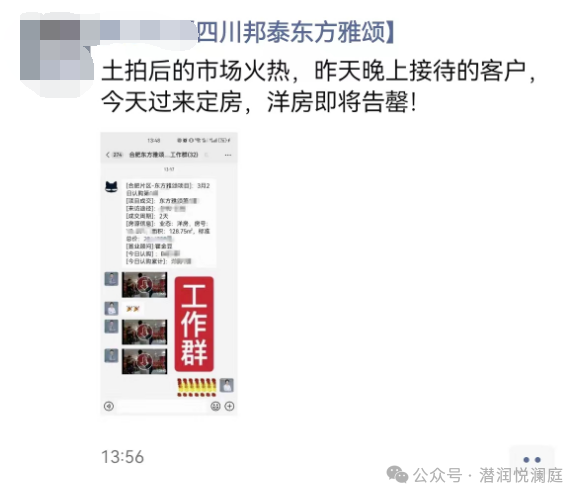Tap the celebration emoji message
The height and width of the screenshot is (498, 581).
pos(133,309)
